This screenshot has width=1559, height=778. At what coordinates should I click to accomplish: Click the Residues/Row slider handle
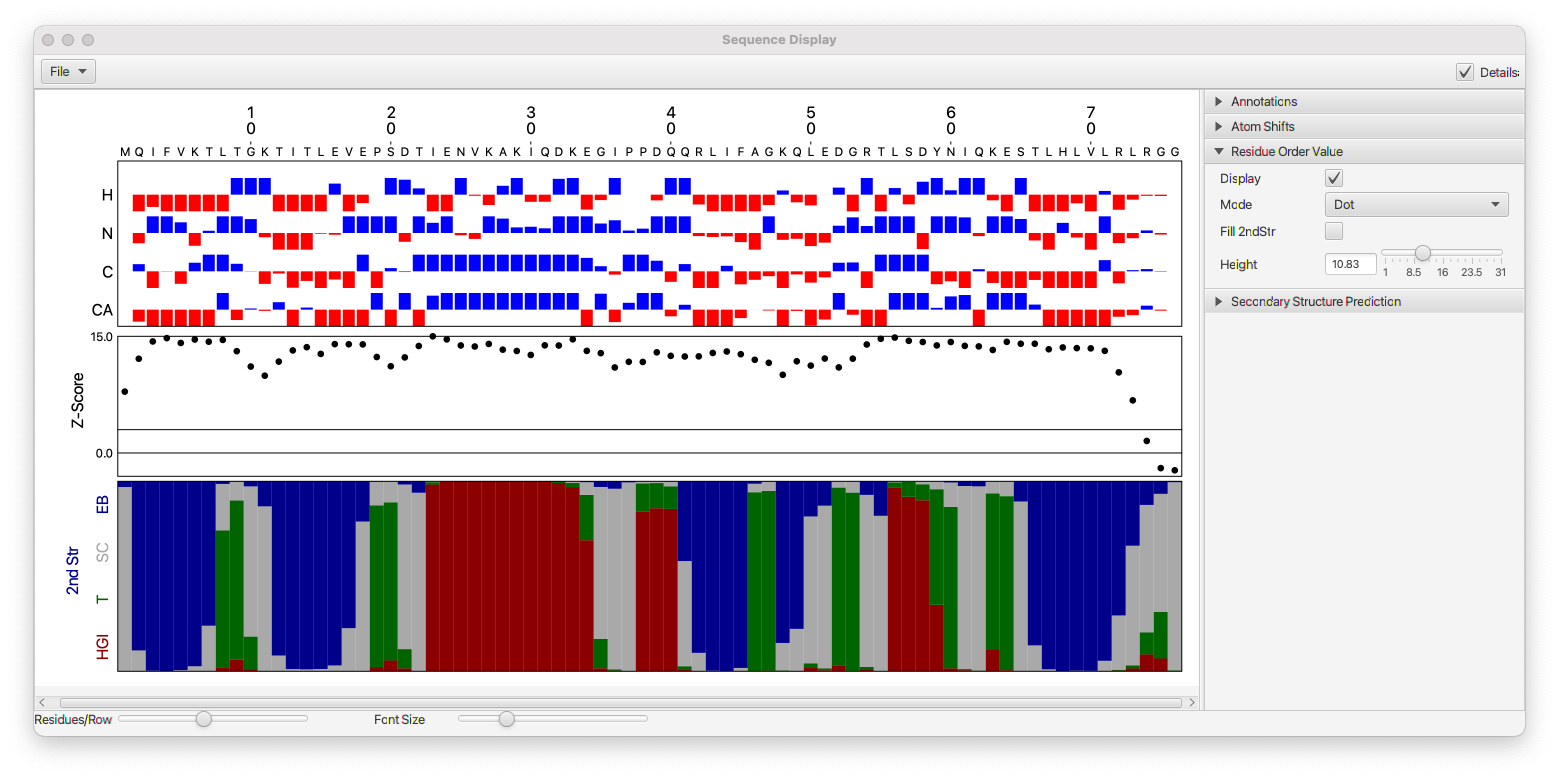[x=204, y=719]
